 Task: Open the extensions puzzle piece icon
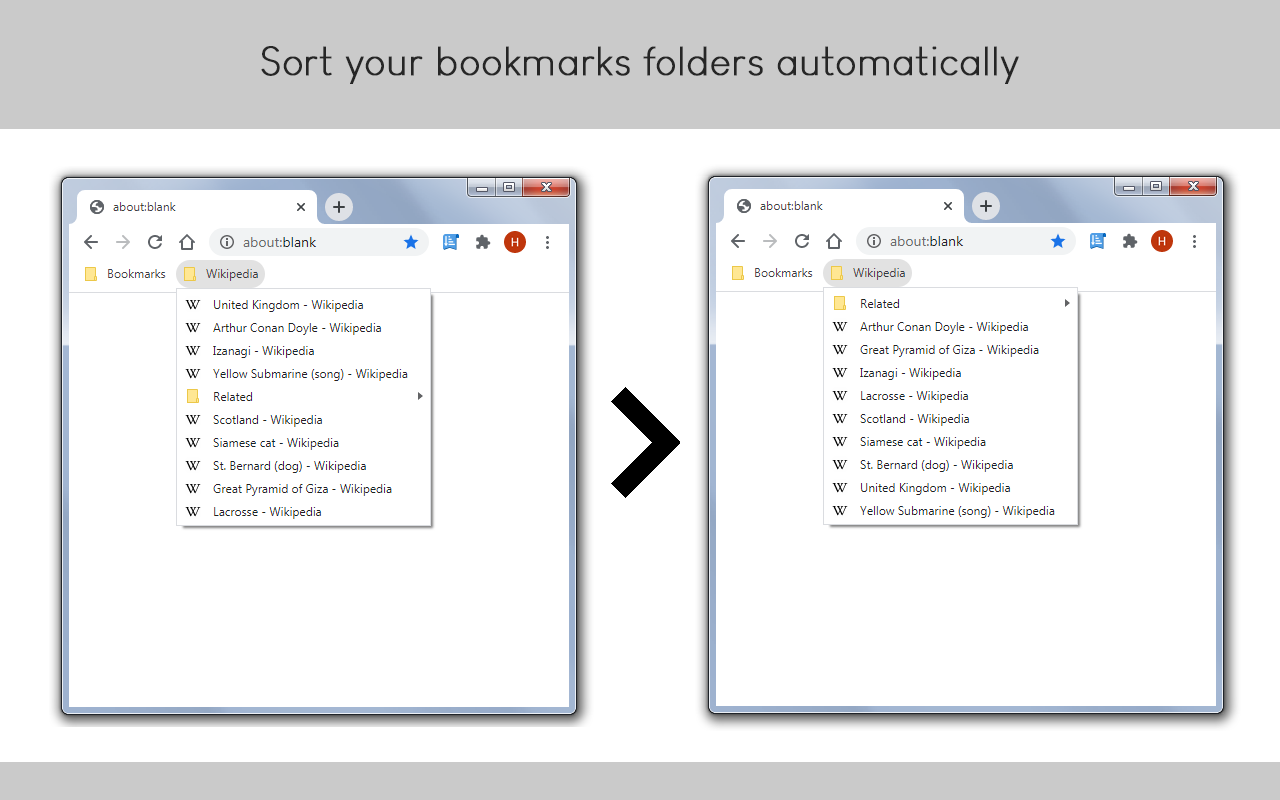[x=483, y=242]
